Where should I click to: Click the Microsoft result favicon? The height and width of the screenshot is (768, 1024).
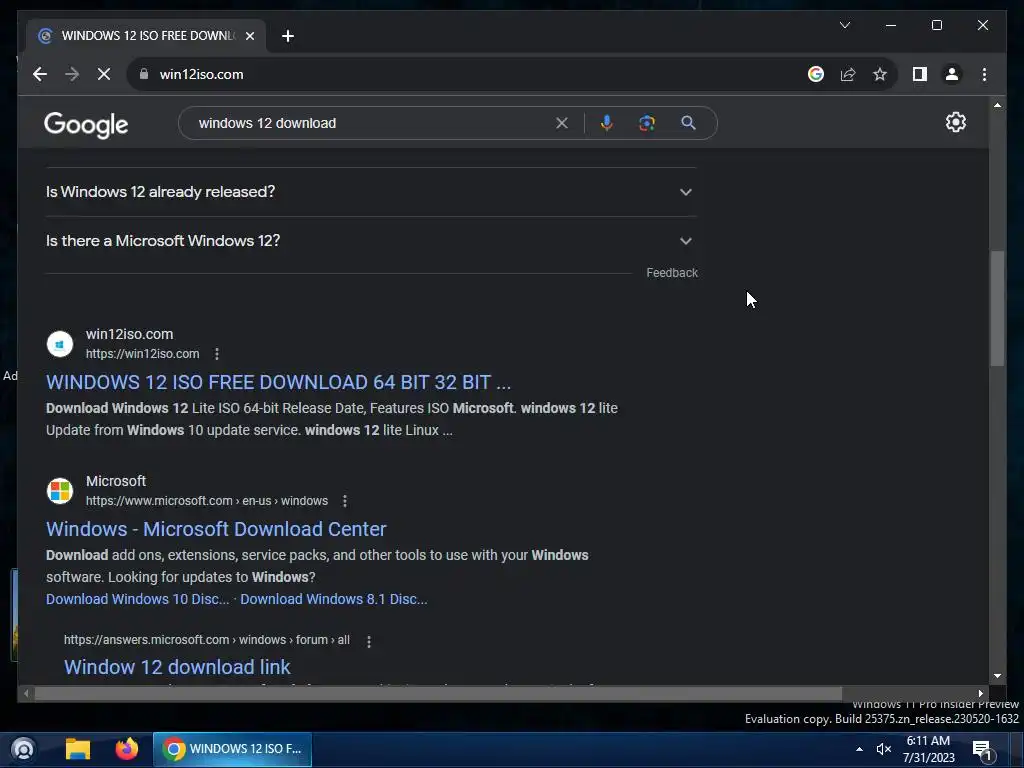[x=60, y=491]
